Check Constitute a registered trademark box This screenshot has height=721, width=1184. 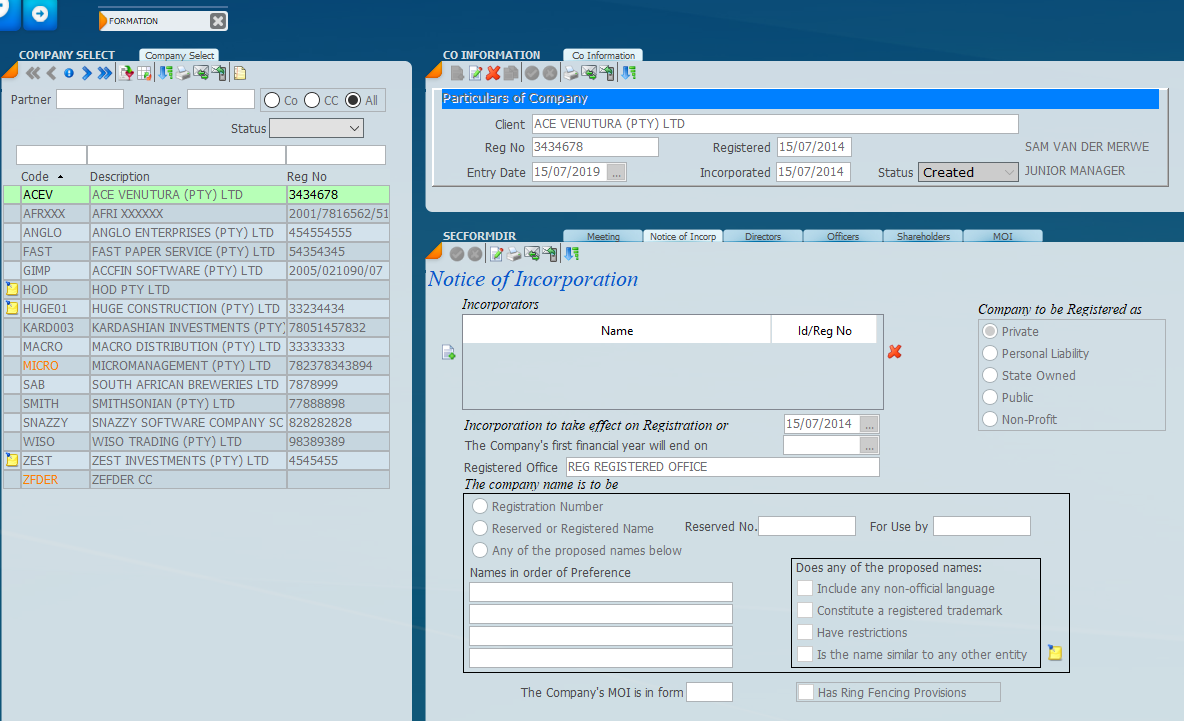(806, 610)
